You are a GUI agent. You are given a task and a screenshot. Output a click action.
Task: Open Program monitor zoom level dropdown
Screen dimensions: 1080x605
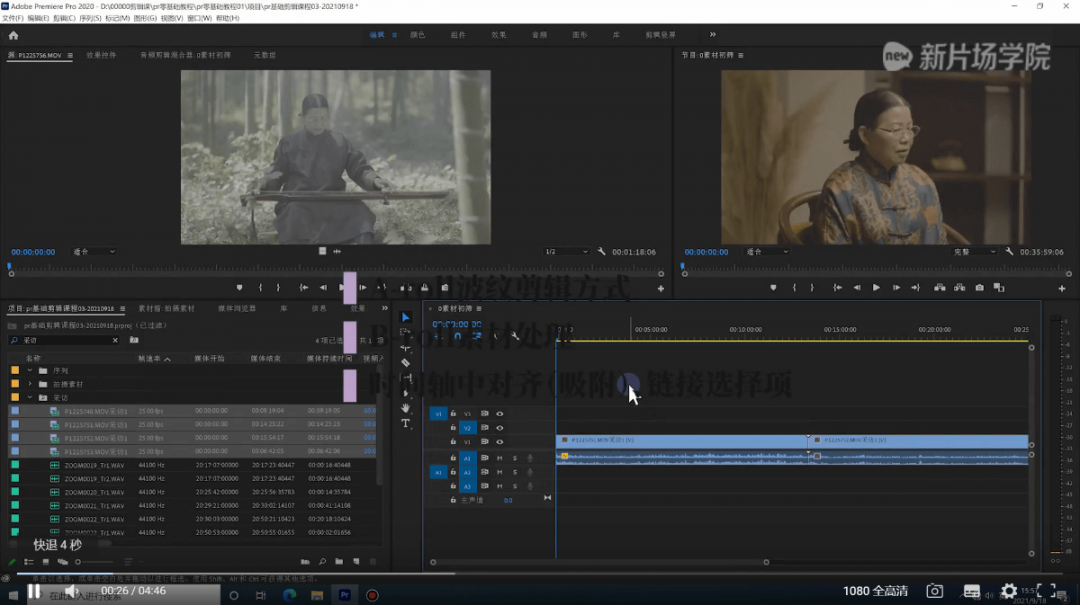[767, 252]
